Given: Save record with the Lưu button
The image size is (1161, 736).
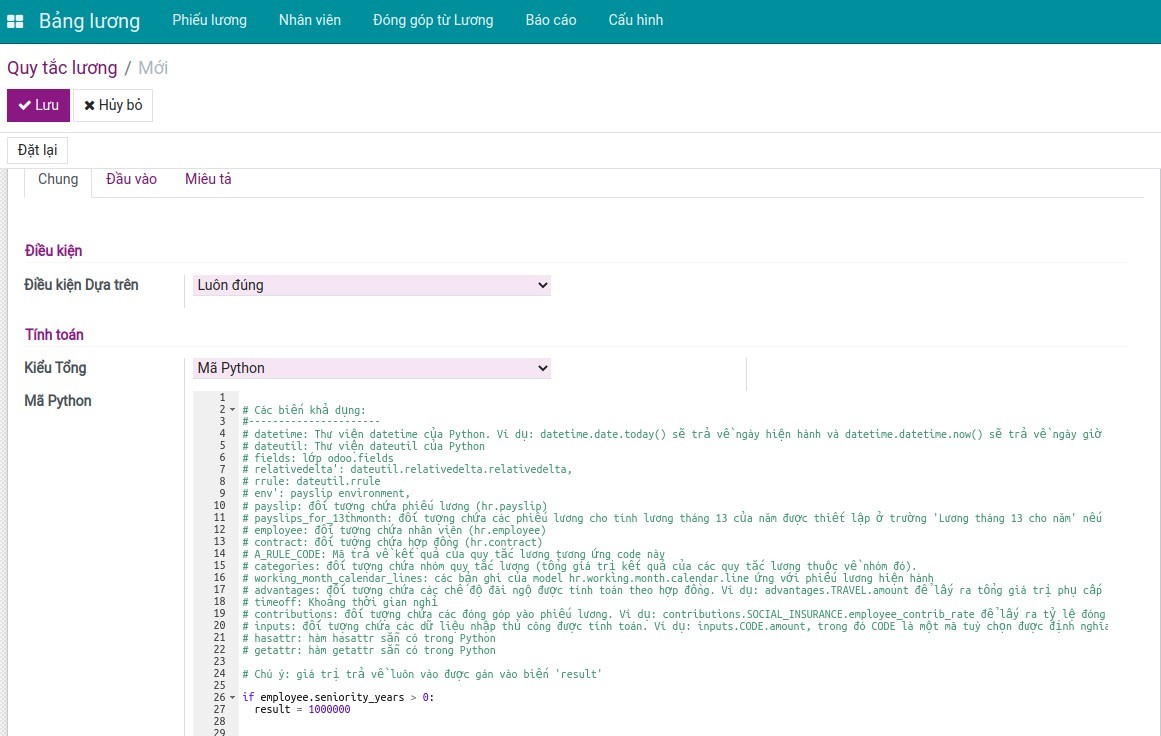Looking at the screenshot, I should (38, 105).
